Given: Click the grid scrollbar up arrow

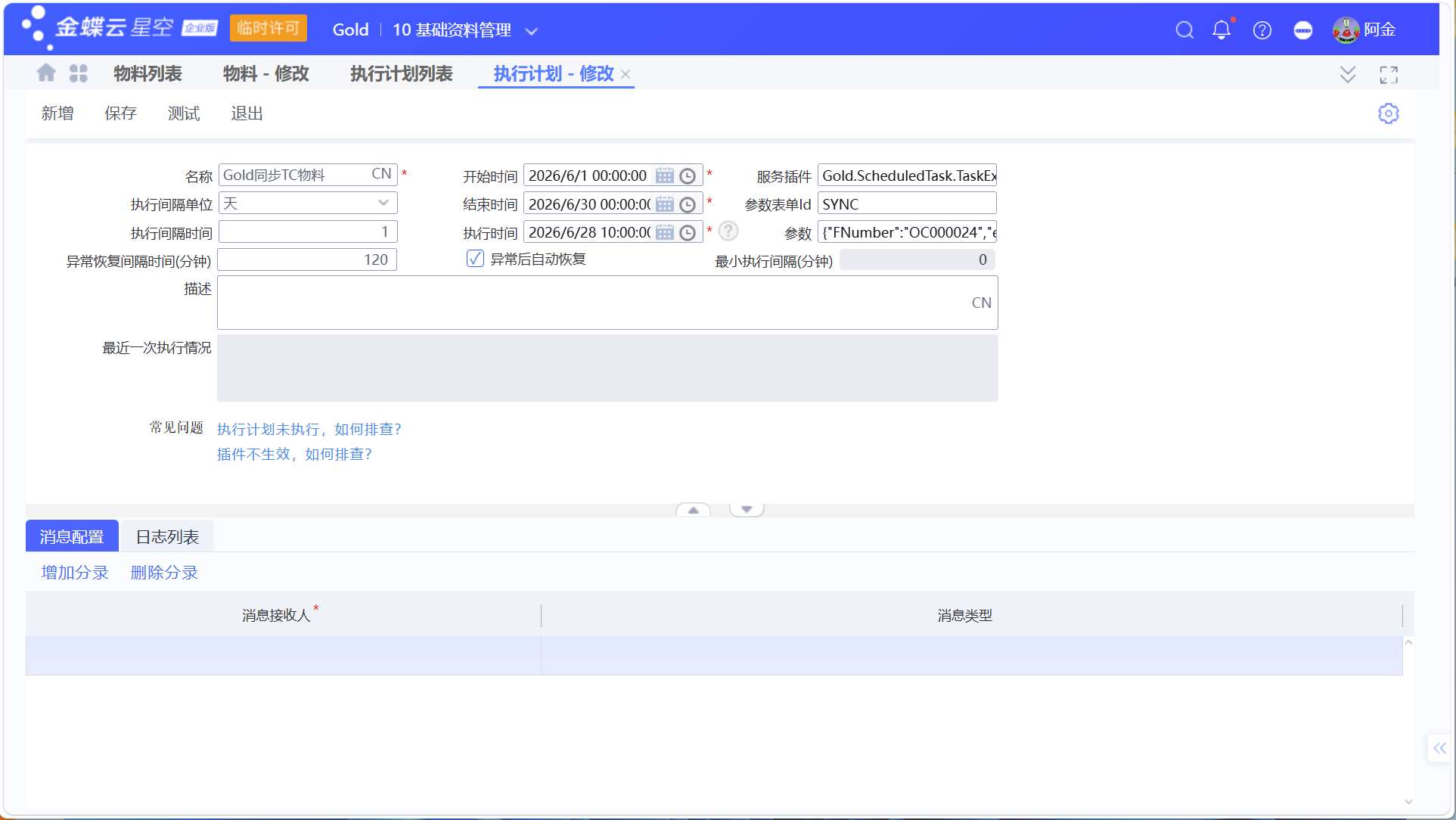Looking at the screenshot, I should pyautogui.click(x=1408, y=642).
